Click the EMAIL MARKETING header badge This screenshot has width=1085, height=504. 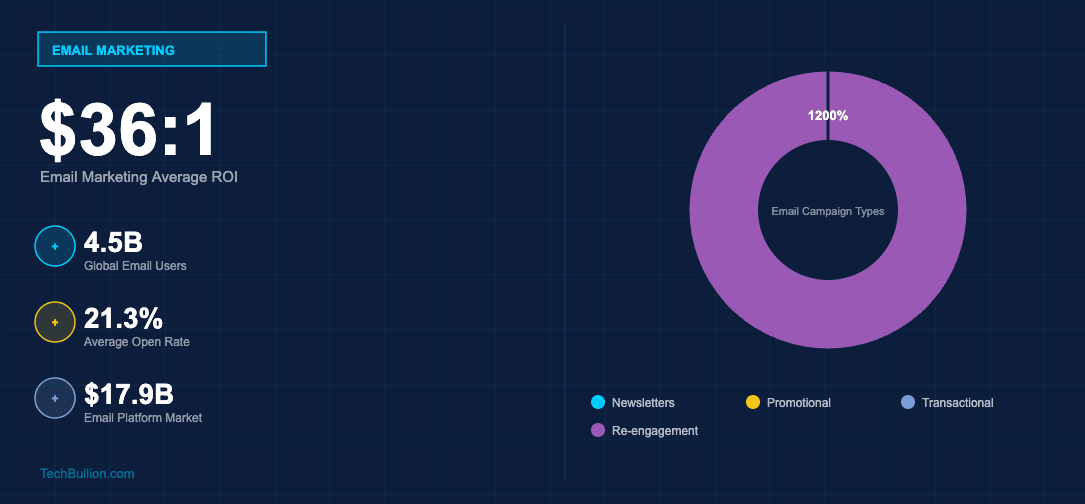click(151, 50)
